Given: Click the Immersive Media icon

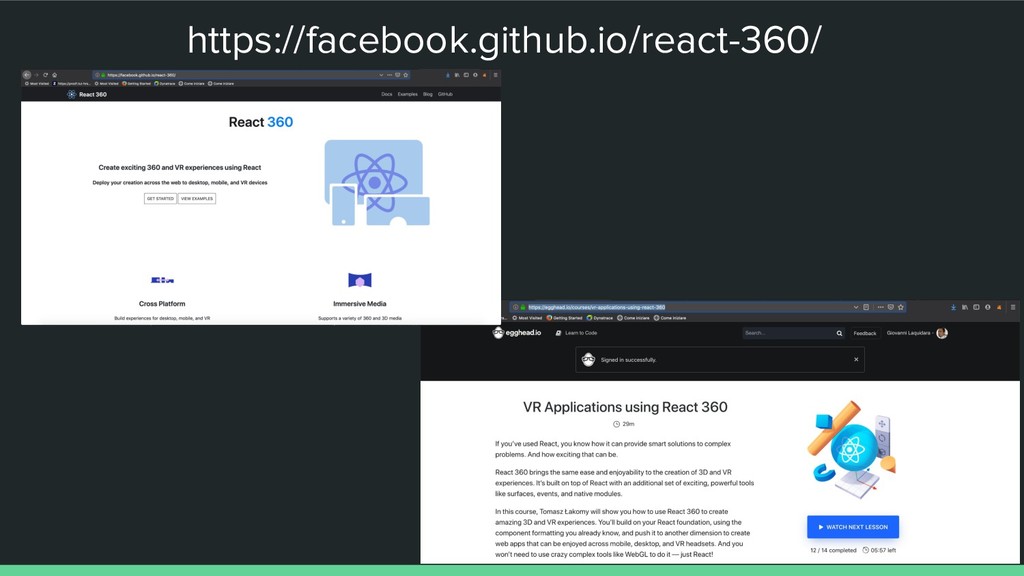Looking at the screenshot, I should 360,280.
